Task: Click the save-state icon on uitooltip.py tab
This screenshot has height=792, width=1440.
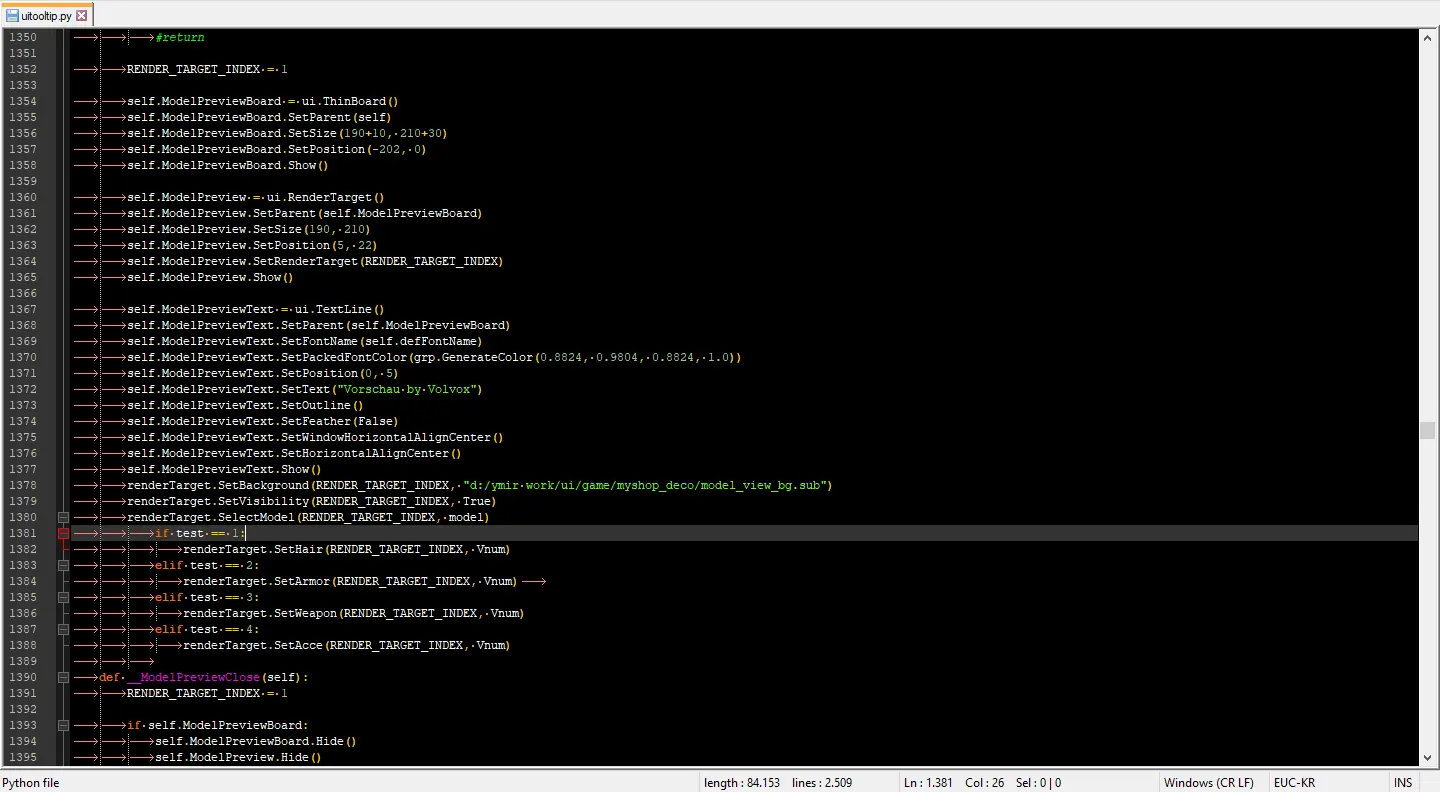Action: (12, 15)
